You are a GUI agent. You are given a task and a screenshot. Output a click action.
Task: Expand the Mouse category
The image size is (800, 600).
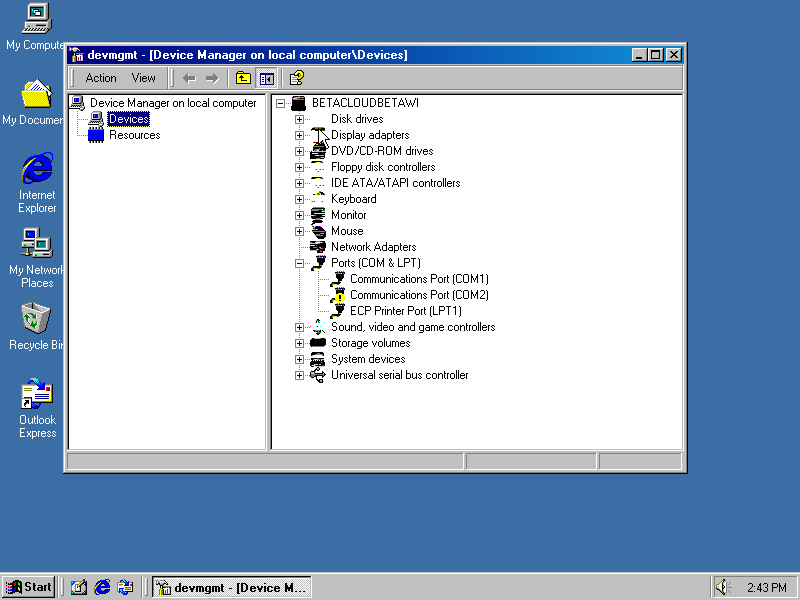pos(299,232)
